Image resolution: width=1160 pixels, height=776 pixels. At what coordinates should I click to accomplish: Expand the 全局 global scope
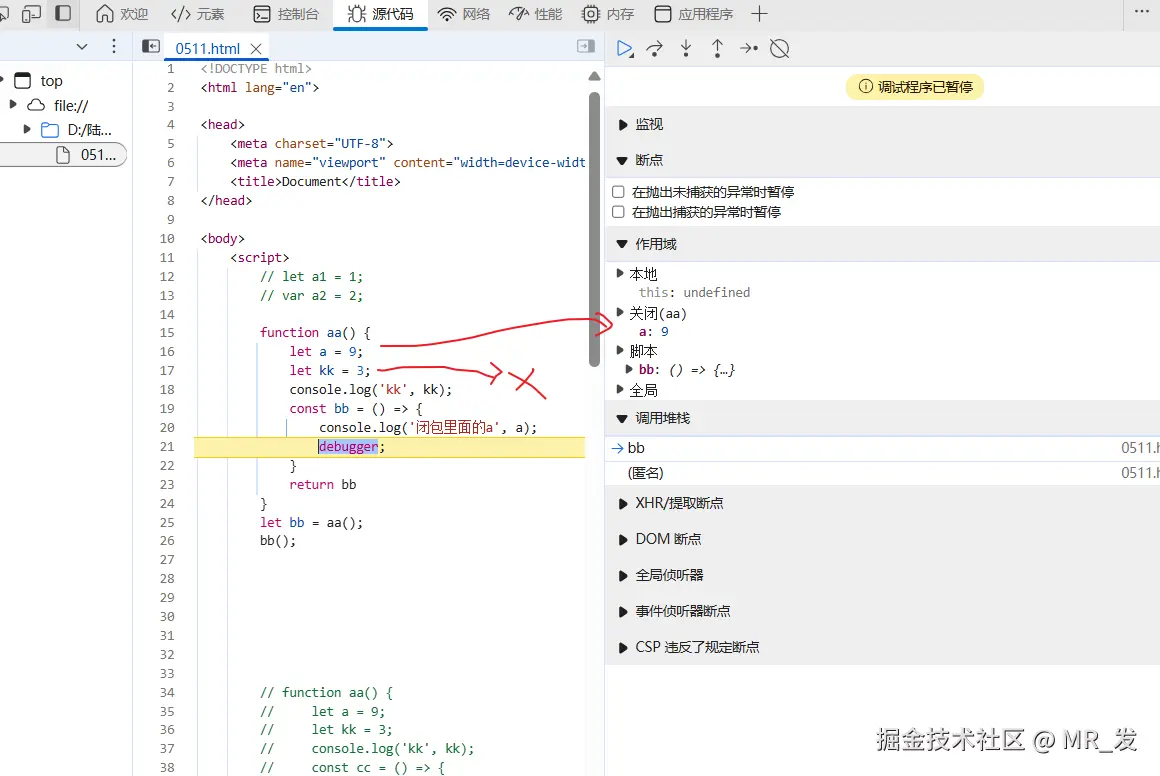(x=620, y=389)
